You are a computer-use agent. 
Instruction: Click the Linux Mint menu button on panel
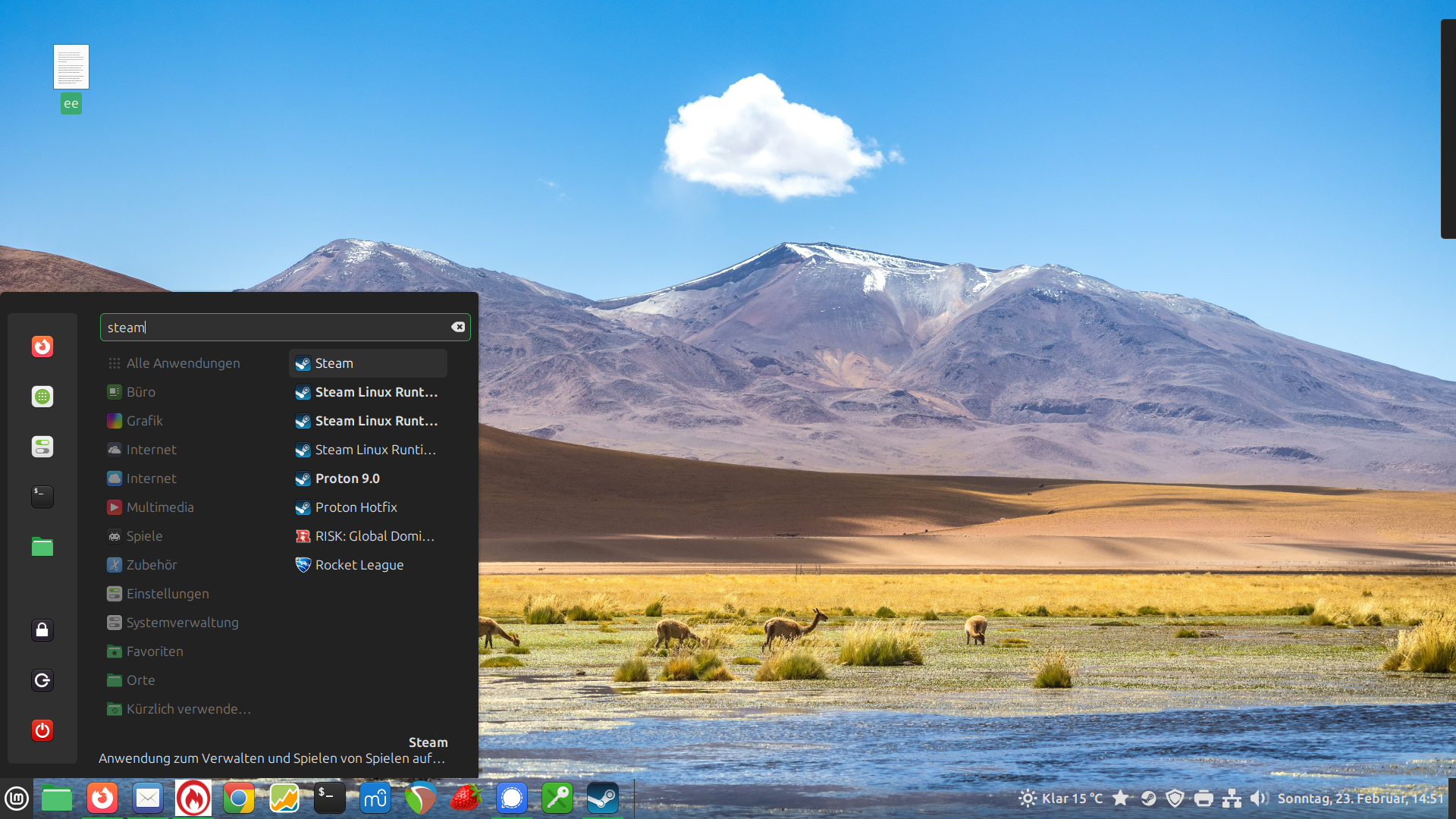coord(17,798)
